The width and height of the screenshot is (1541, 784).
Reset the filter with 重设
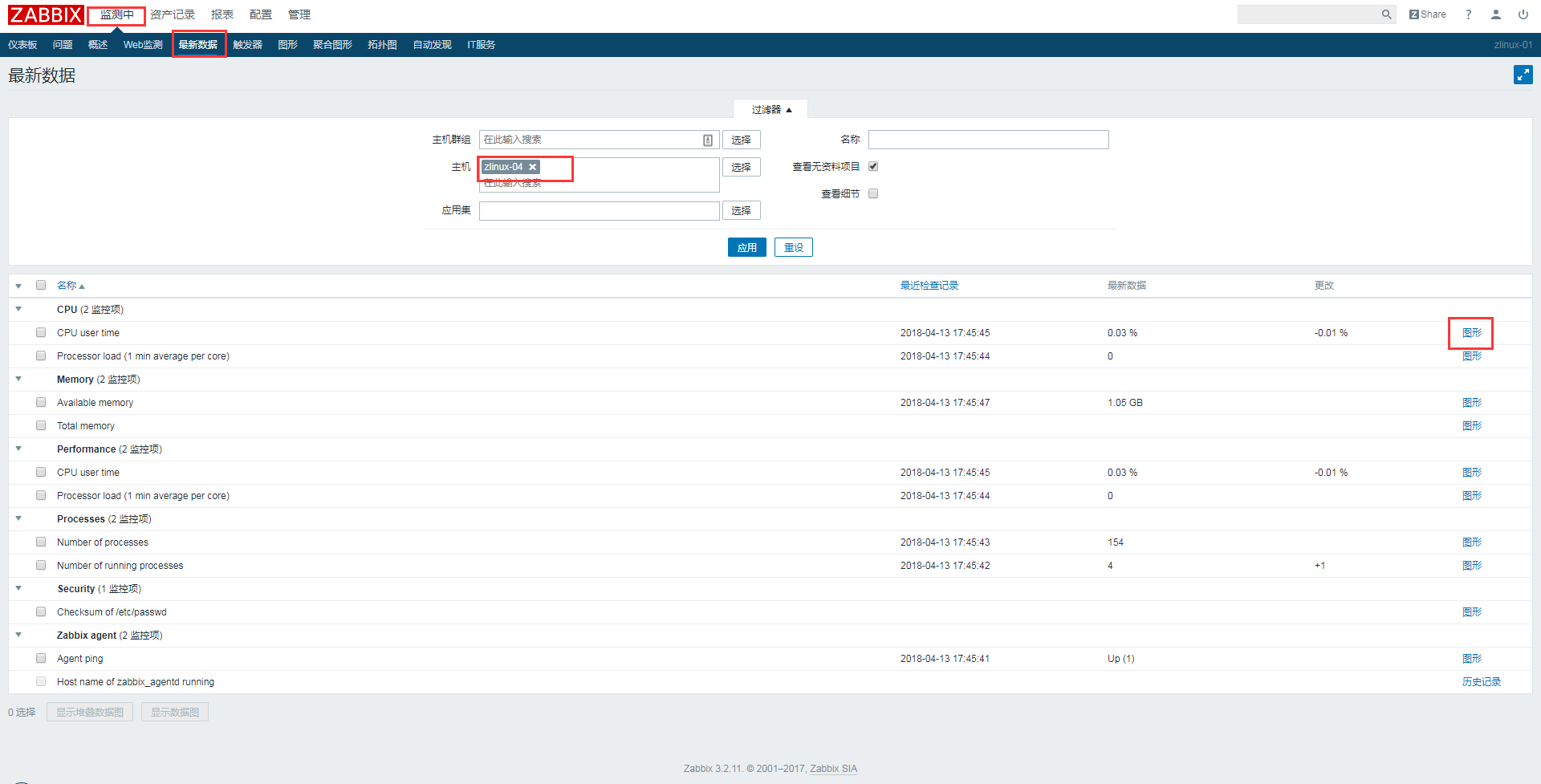click(794, 247)
